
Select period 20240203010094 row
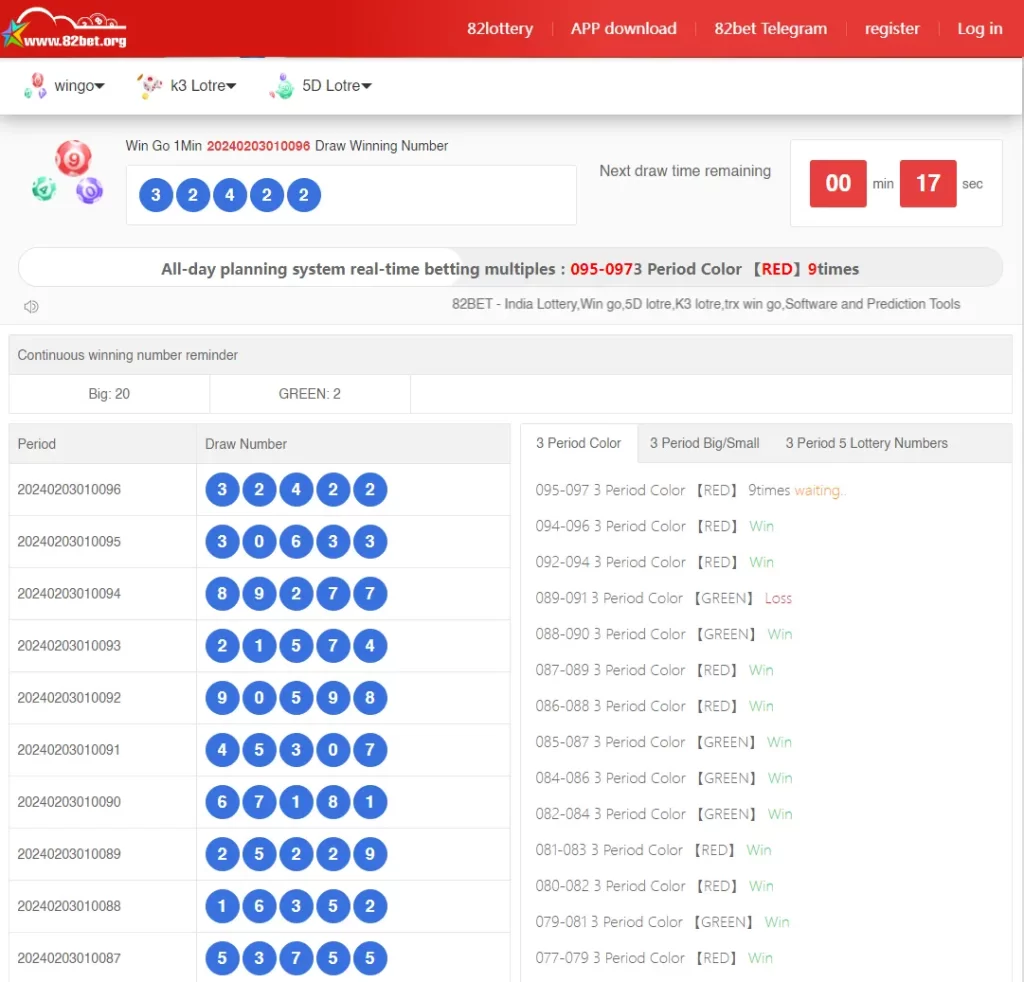259,594
